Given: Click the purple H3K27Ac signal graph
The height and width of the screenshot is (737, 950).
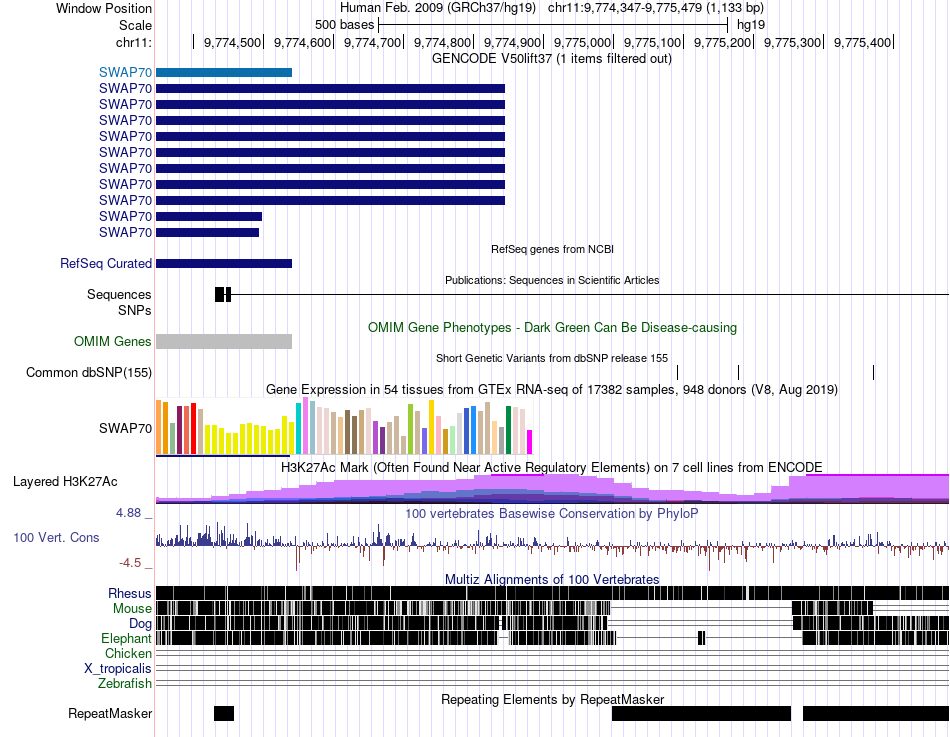Looking at the screenshot, I should pos(552,489).
